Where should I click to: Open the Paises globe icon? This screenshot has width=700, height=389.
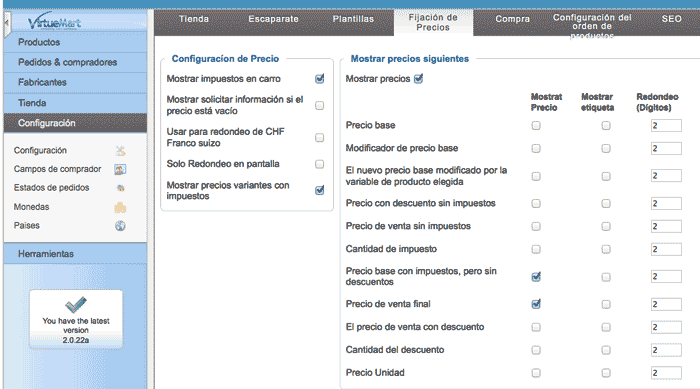(120, 226)
